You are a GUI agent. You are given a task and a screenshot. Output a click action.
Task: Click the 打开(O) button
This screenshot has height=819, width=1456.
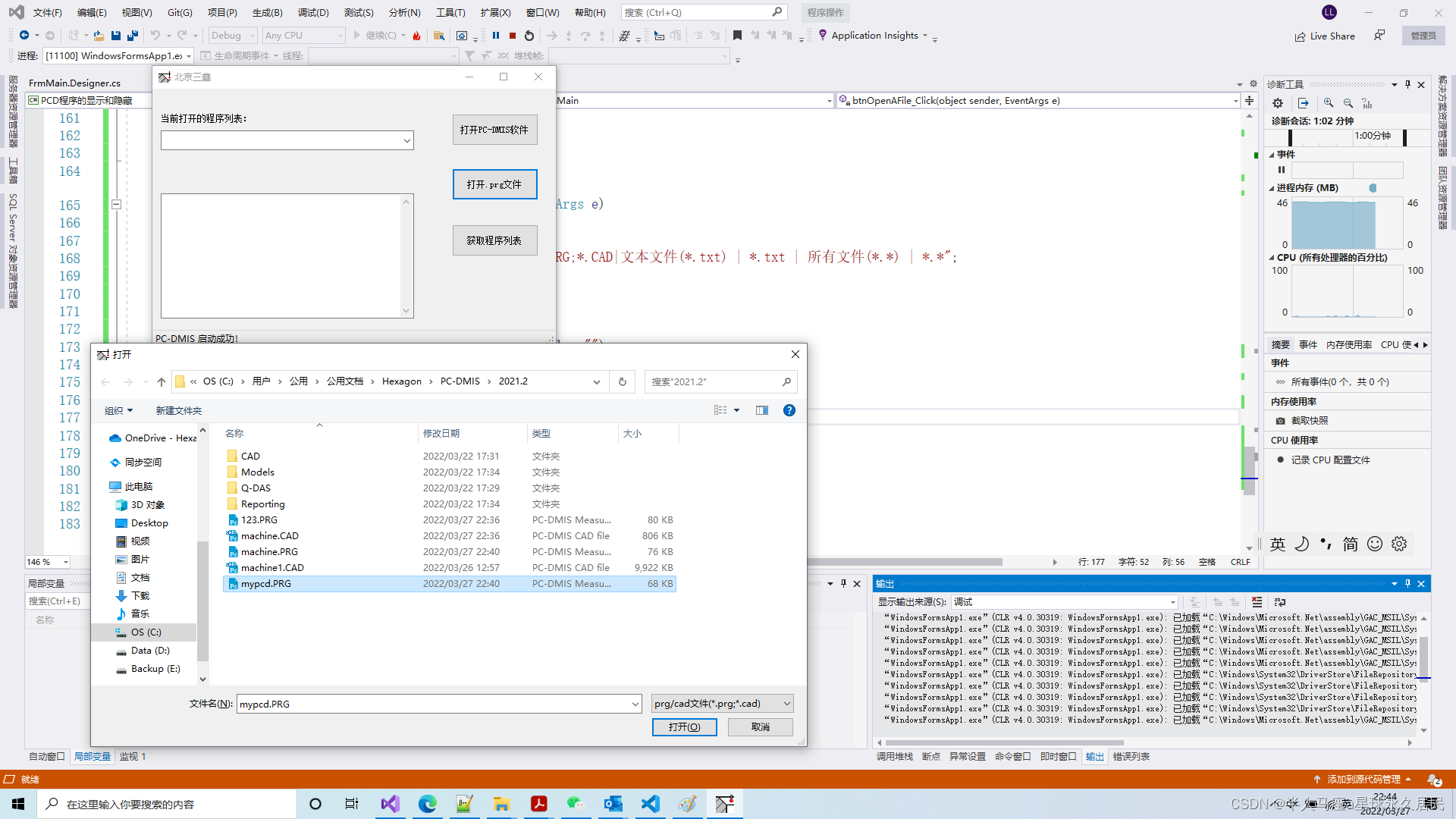tap(684, 726)
